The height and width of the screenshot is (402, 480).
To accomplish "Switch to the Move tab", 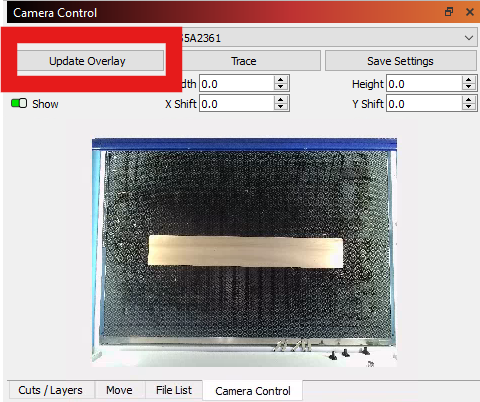I will click(x=119, y=390).
